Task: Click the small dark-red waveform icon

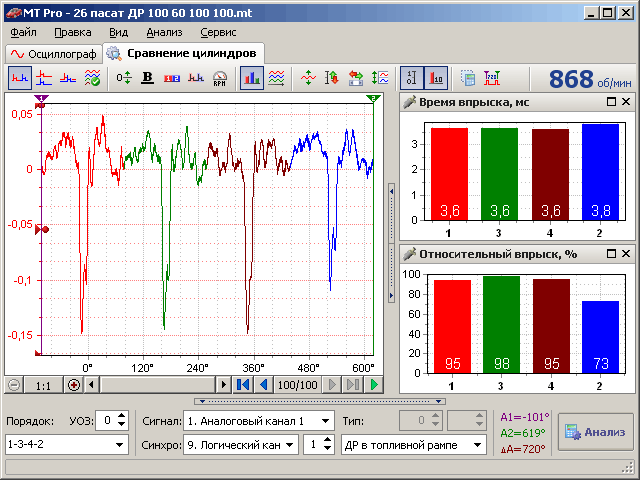Action: click(196, 78)
